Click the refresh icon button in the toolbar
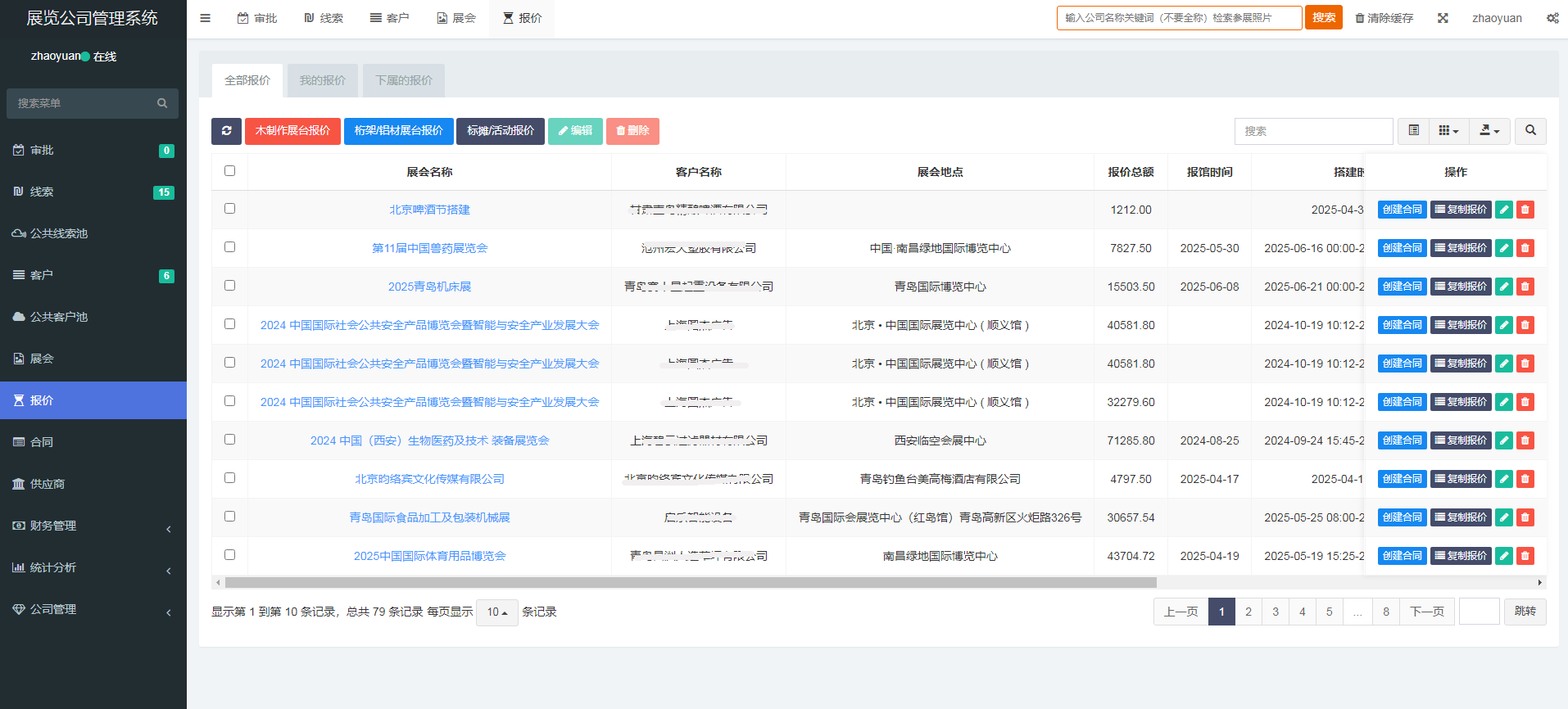Screen dimensions: 1568x709 click(x=226, y=131)
